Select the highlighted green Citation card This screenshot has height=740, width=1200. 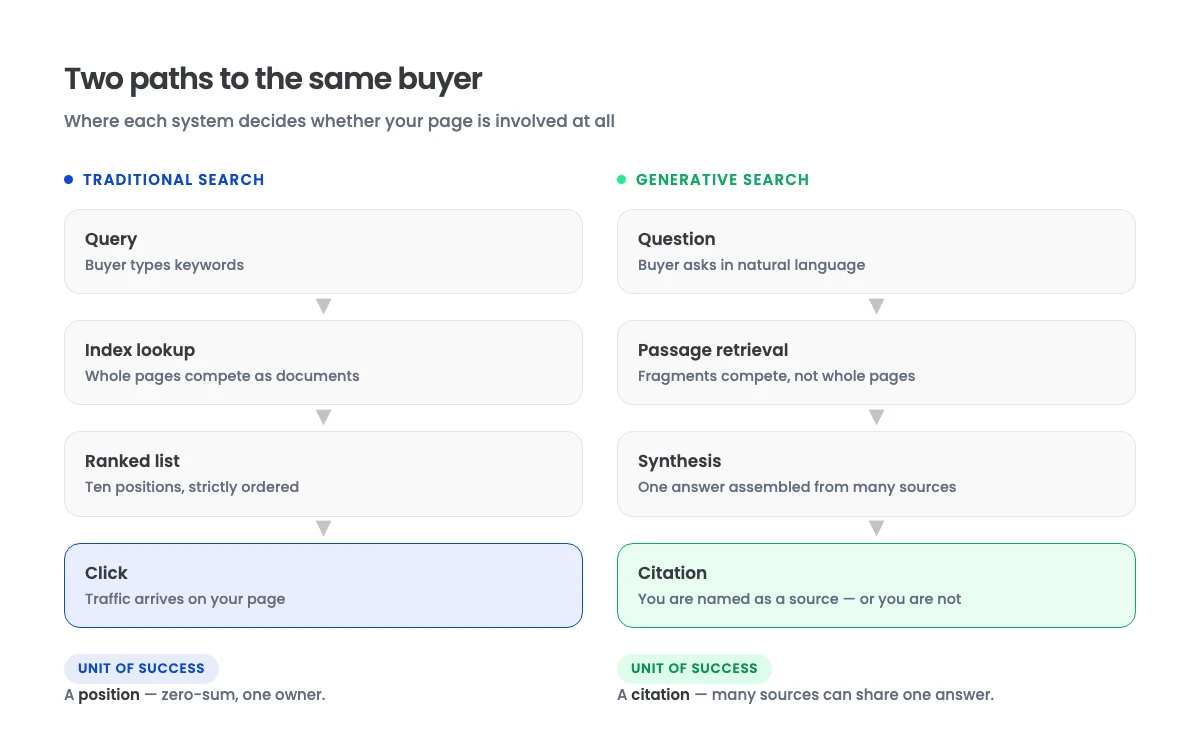coord(876,585)
